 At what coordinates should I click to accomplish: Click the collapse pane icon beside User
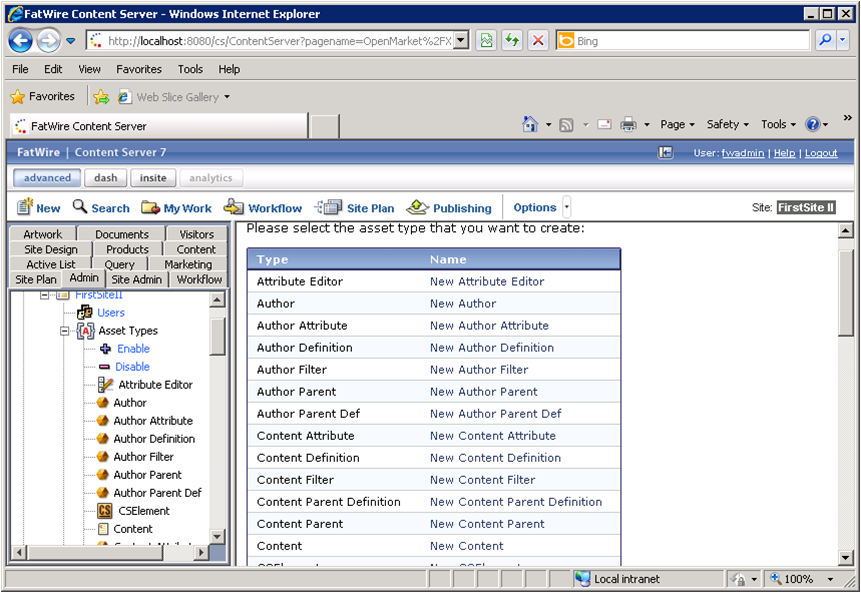pyautogui.click(x=666, y=153)
